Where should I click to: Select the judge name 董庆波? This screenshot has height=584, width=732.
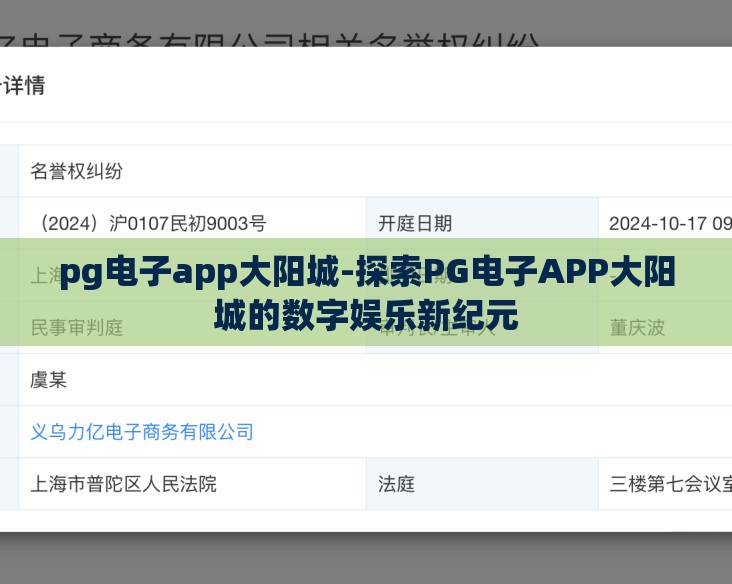pos(637,328)
